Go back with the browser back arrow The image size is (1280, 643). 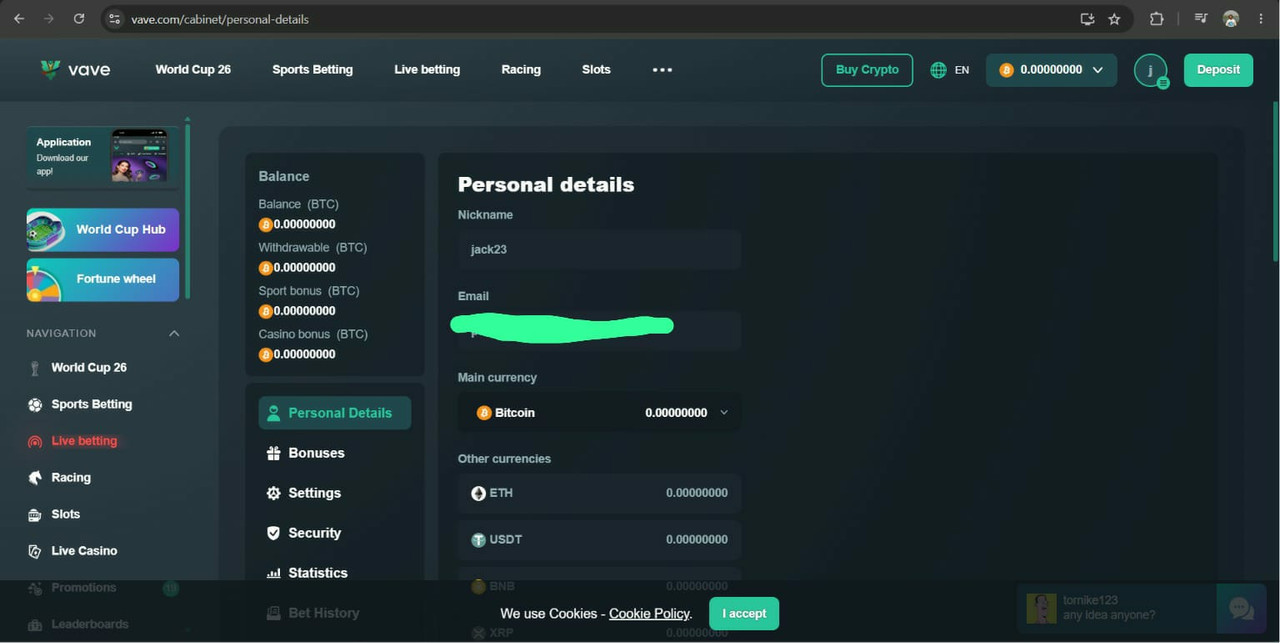pos(19,19)
